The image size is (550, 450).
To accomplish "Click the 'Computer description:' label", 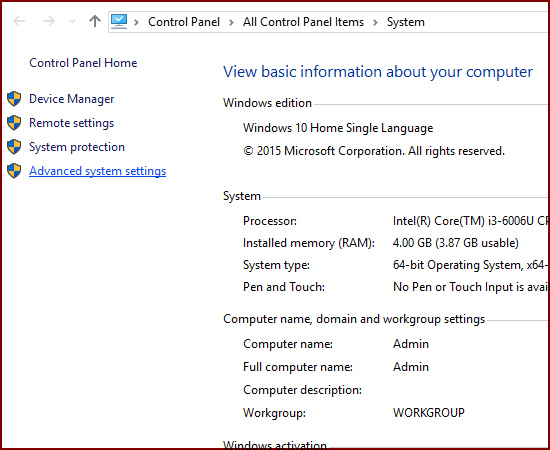I will tap(302, 390).
